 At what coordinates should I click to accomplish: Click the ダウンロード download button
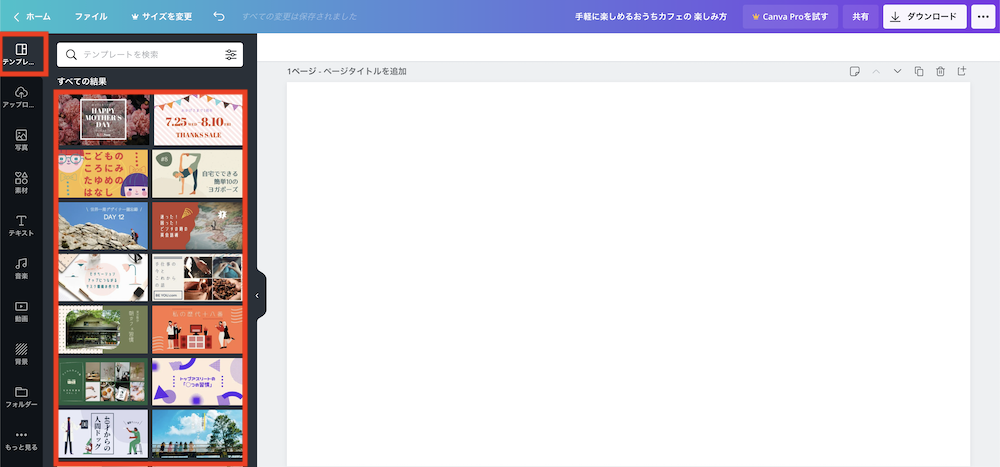coord(924,17)
